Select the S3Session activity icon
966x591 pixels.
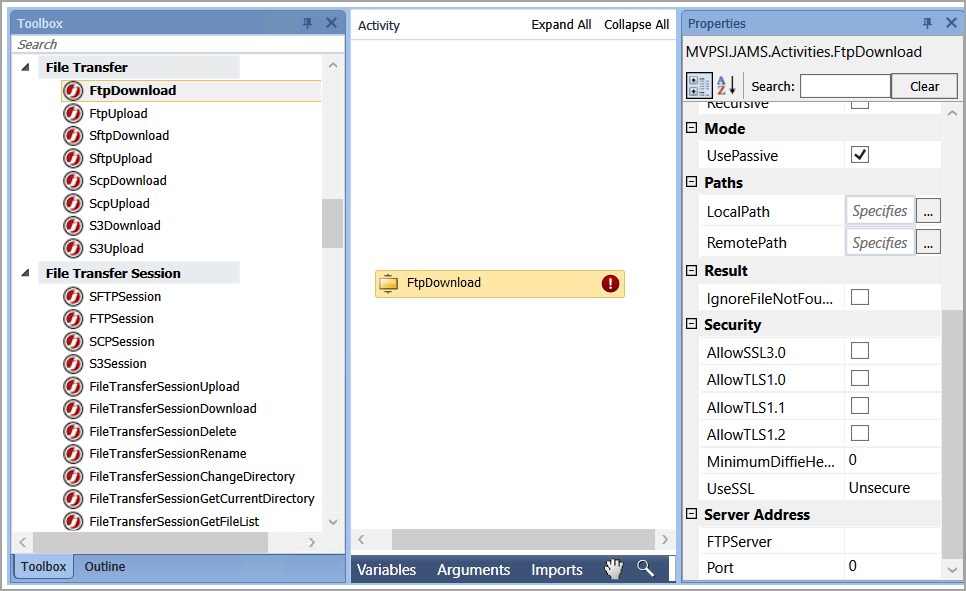click(73, 364)
